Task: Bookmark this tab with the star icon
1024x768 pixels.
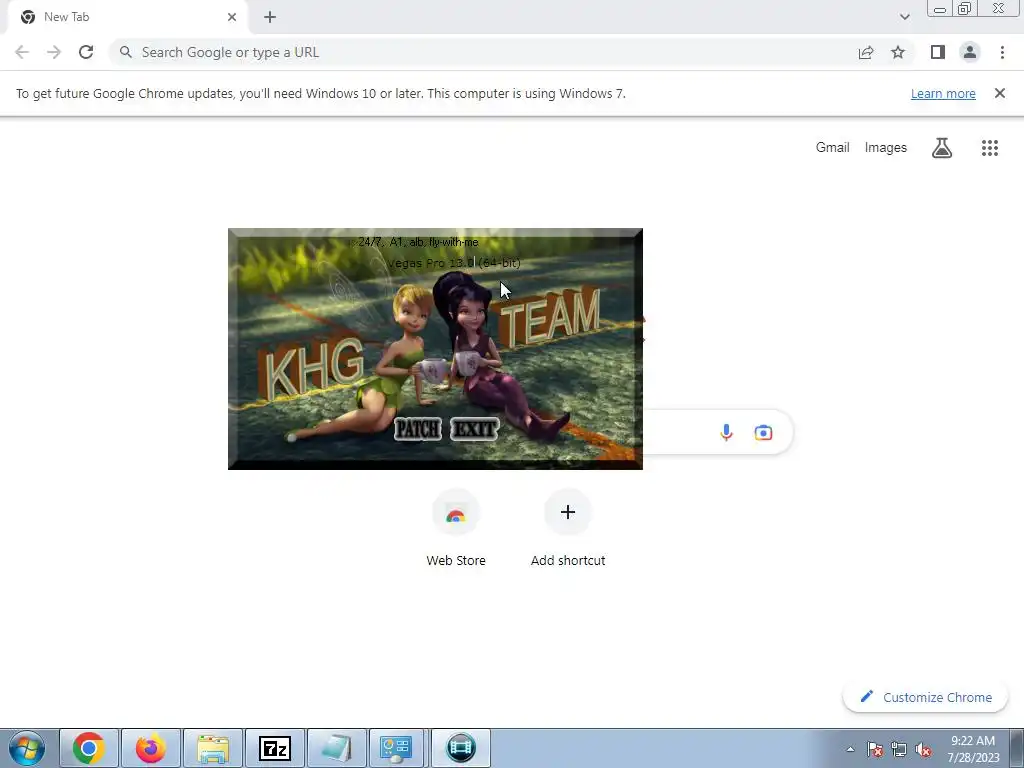Action: pos(898,52)
